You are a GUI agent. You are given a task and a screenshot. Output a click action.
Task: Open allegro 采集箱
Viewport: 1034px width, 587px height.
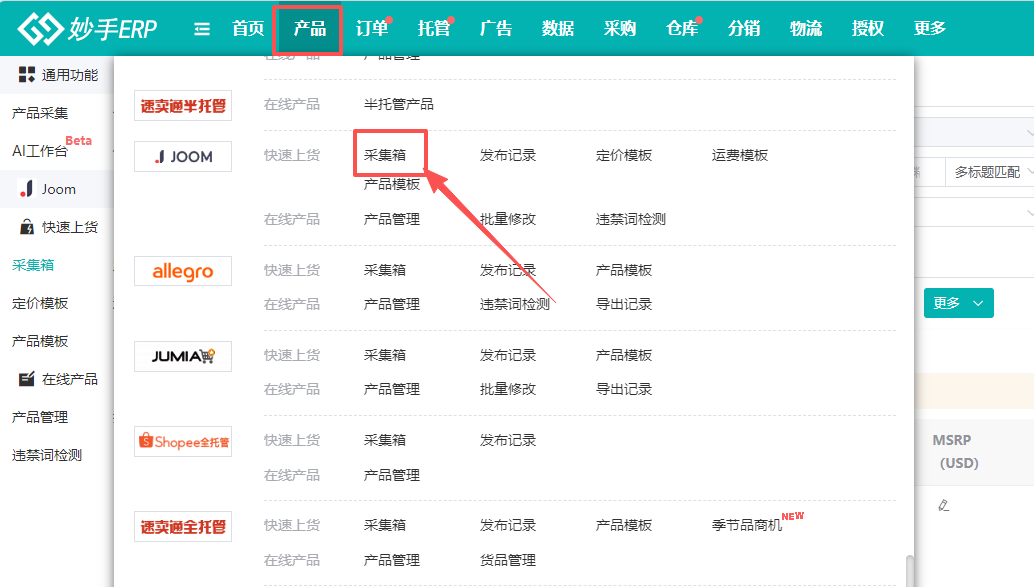tap(385, 270)
